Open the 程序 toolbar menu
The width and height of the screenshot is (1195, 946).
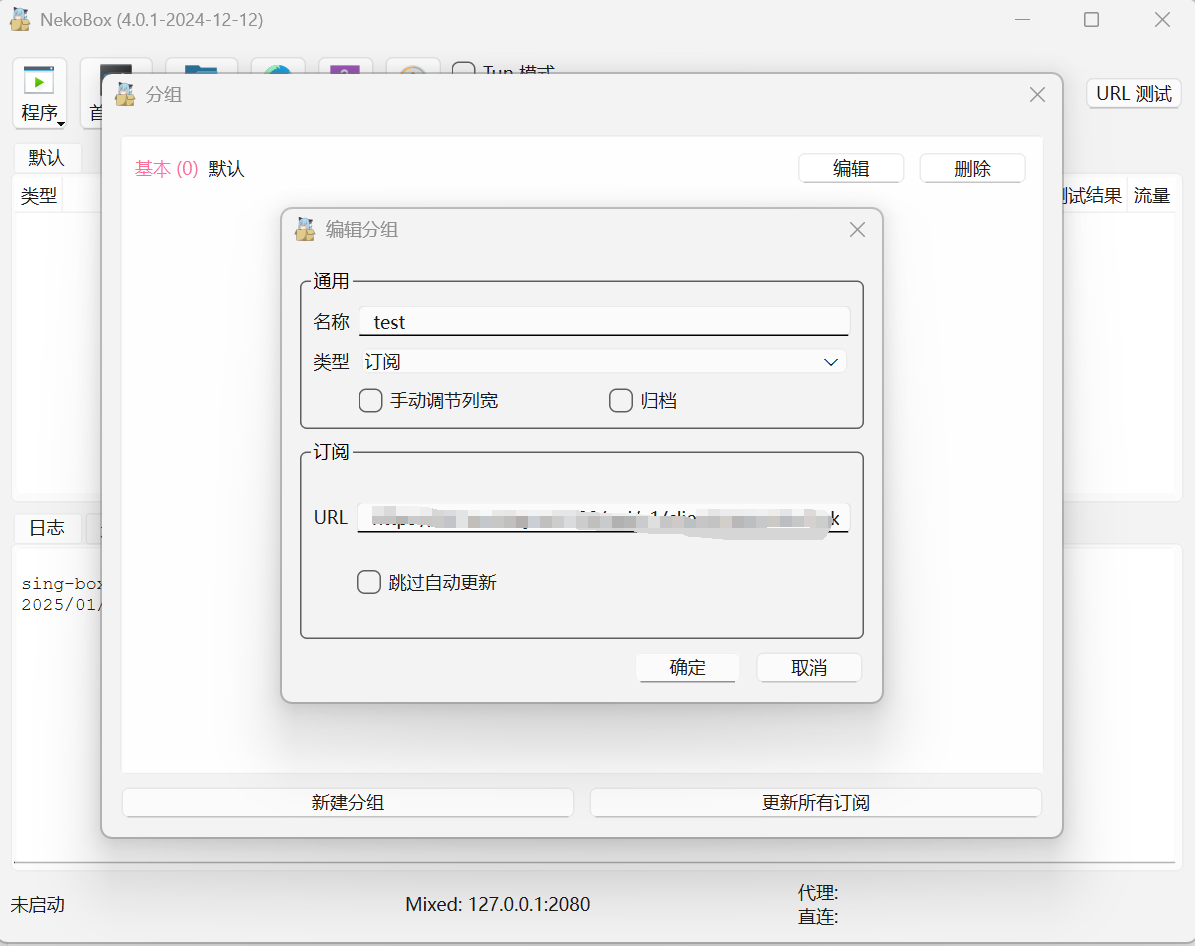[x=40, y=94]
